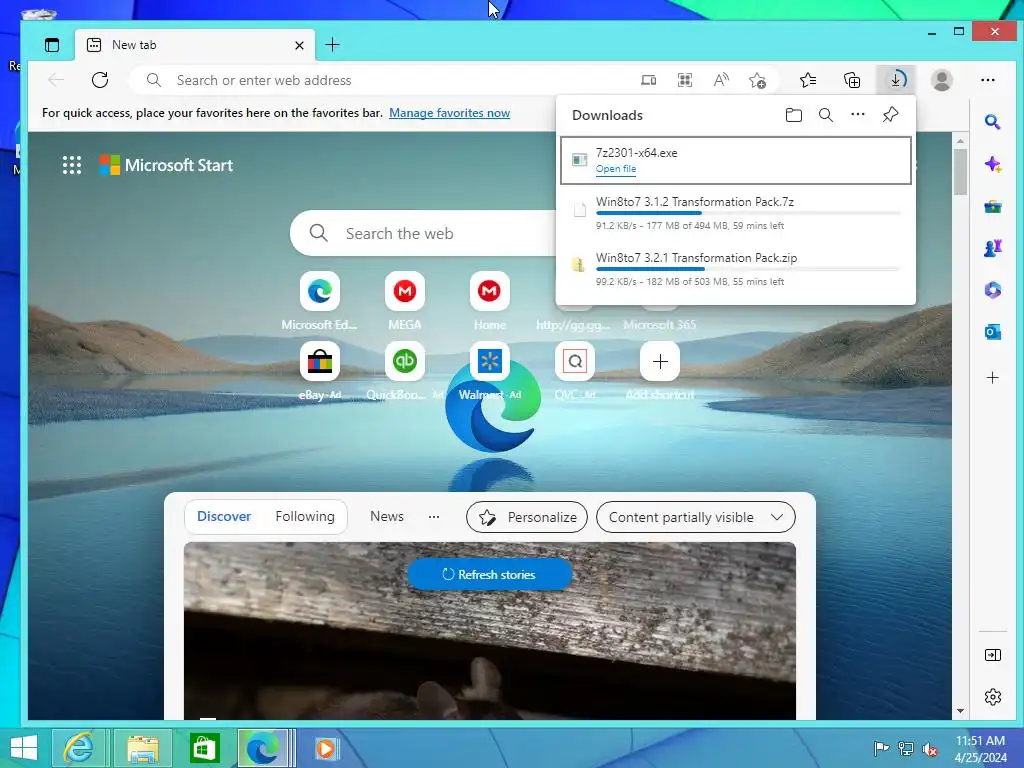Image resolution: width=1024 pixels, height=768 pixels.
Task: Open more options in Downloads panel
Action: (x=857, y=114)
